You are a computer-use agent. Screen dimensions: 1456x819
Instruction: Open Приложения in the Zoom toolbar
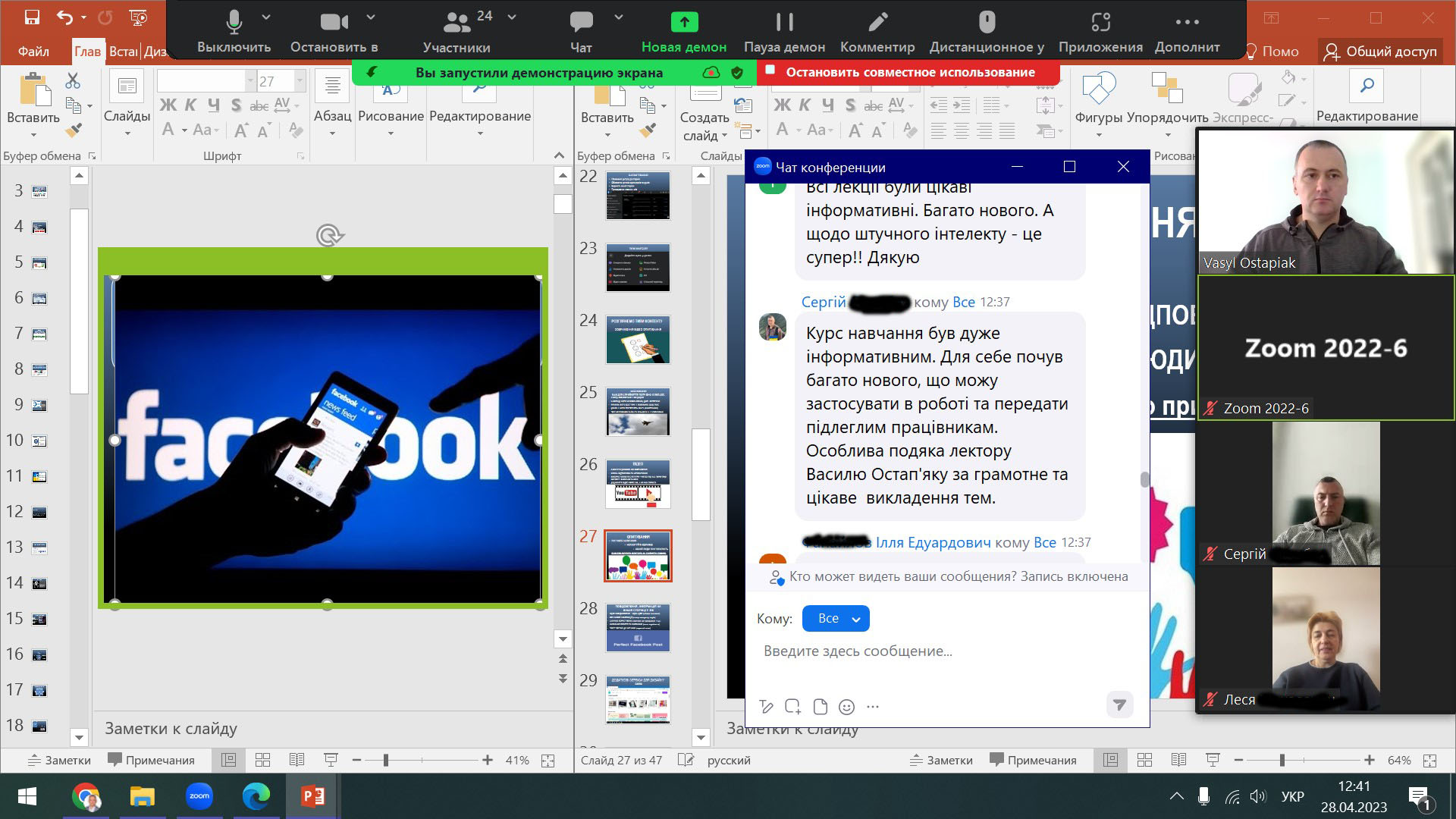pos(1100,32)
